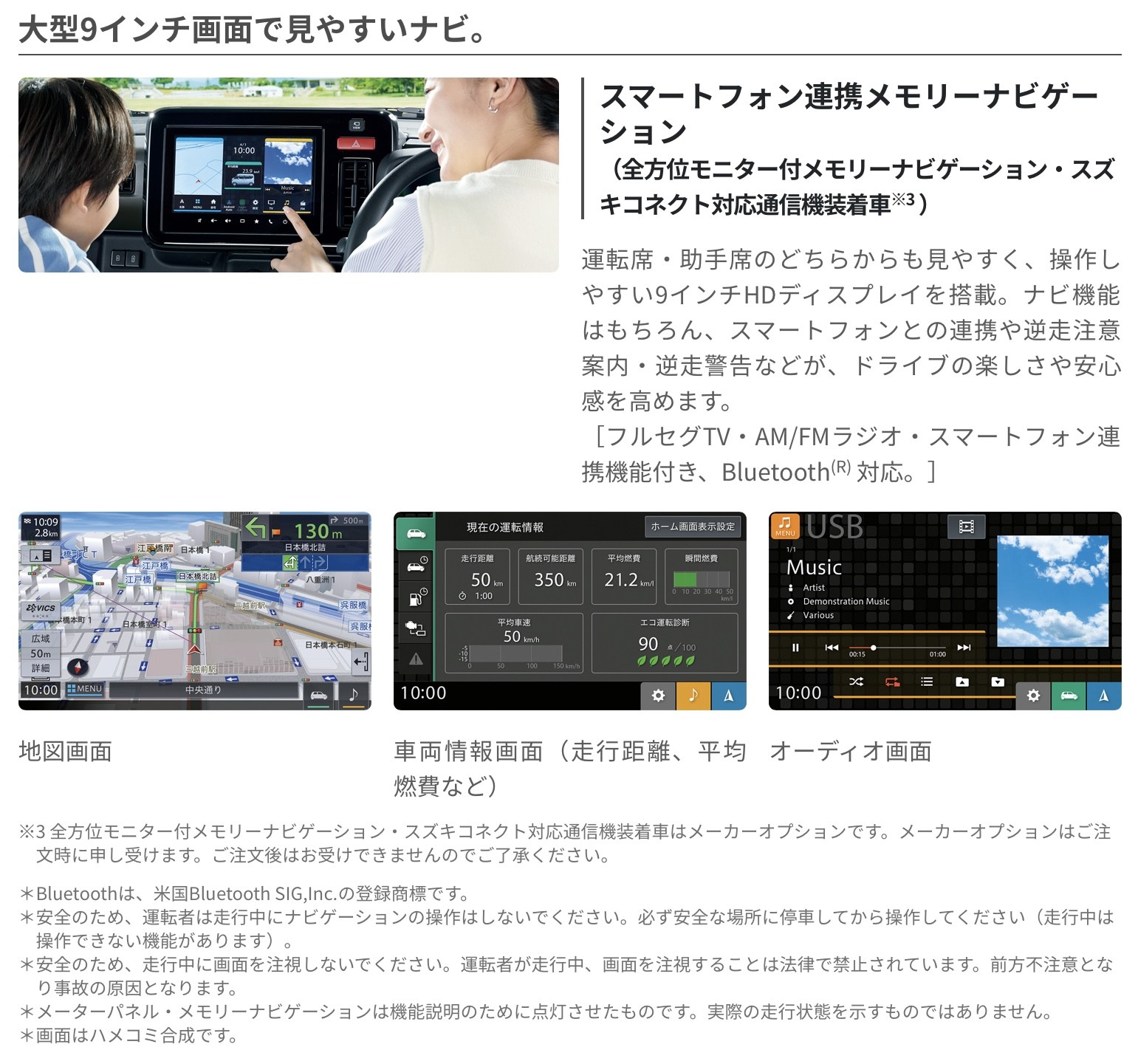
Task: Tap the Demonstration Music album name
Action: click(846, 601)
